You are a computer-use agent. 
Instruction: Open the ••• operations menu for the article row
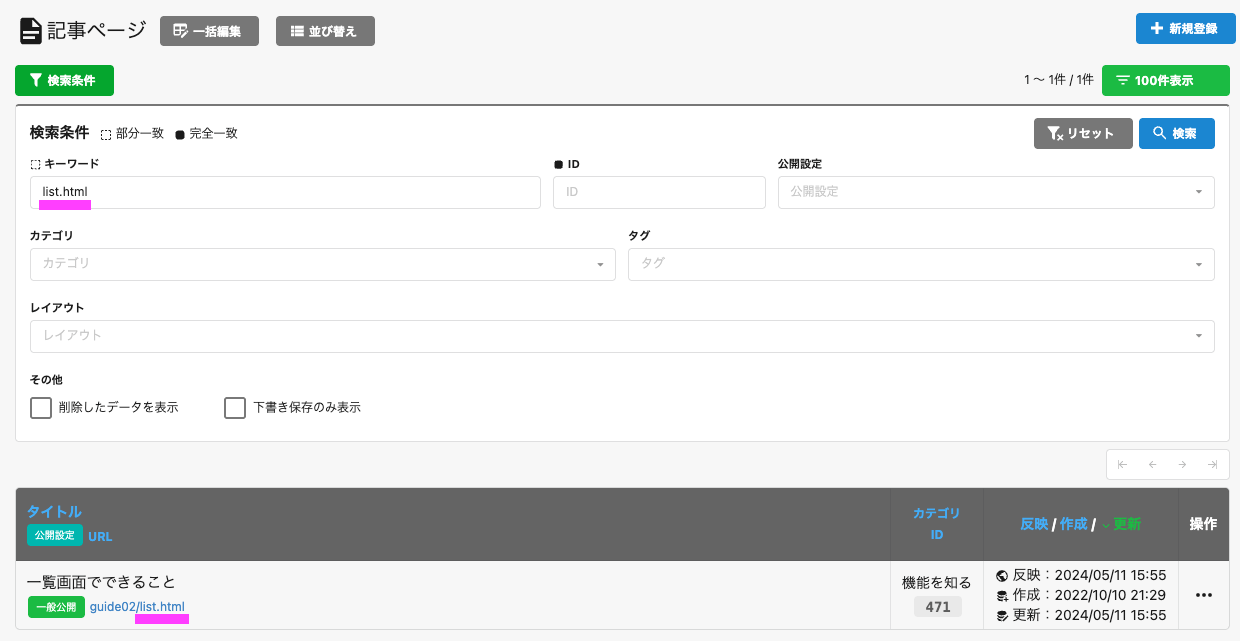[x=1204, y=595]
